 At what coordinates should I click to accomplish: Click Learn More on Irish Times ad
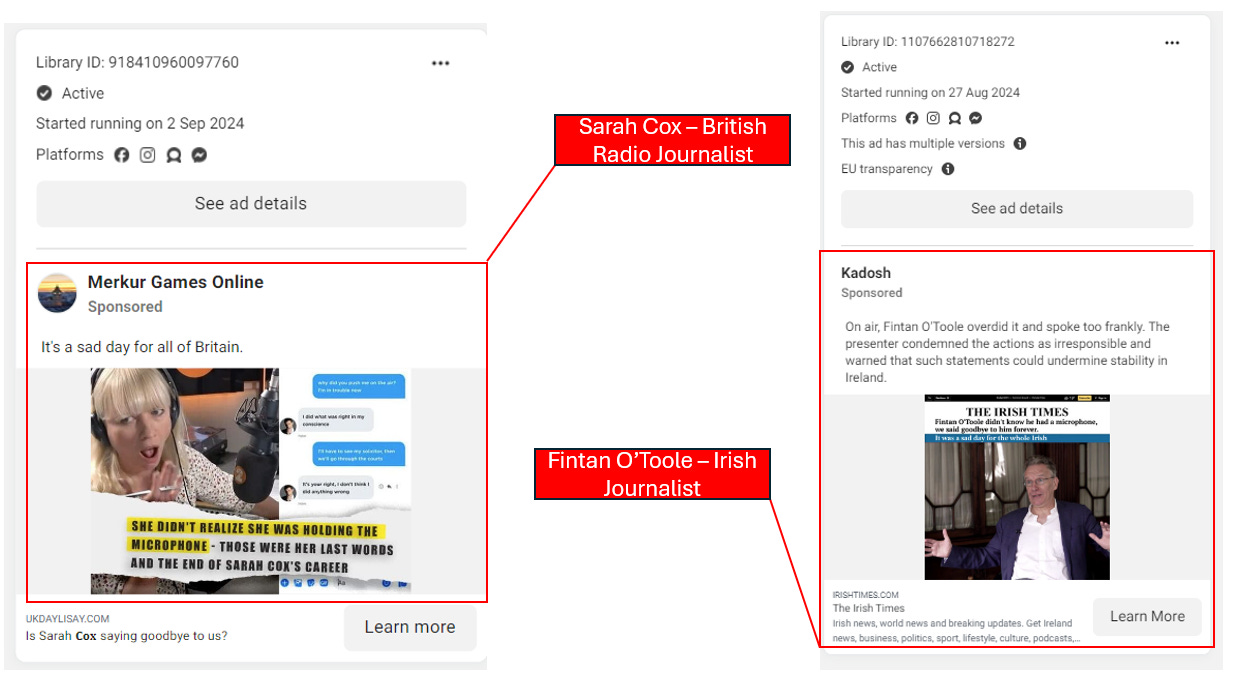coord(1147,616)
